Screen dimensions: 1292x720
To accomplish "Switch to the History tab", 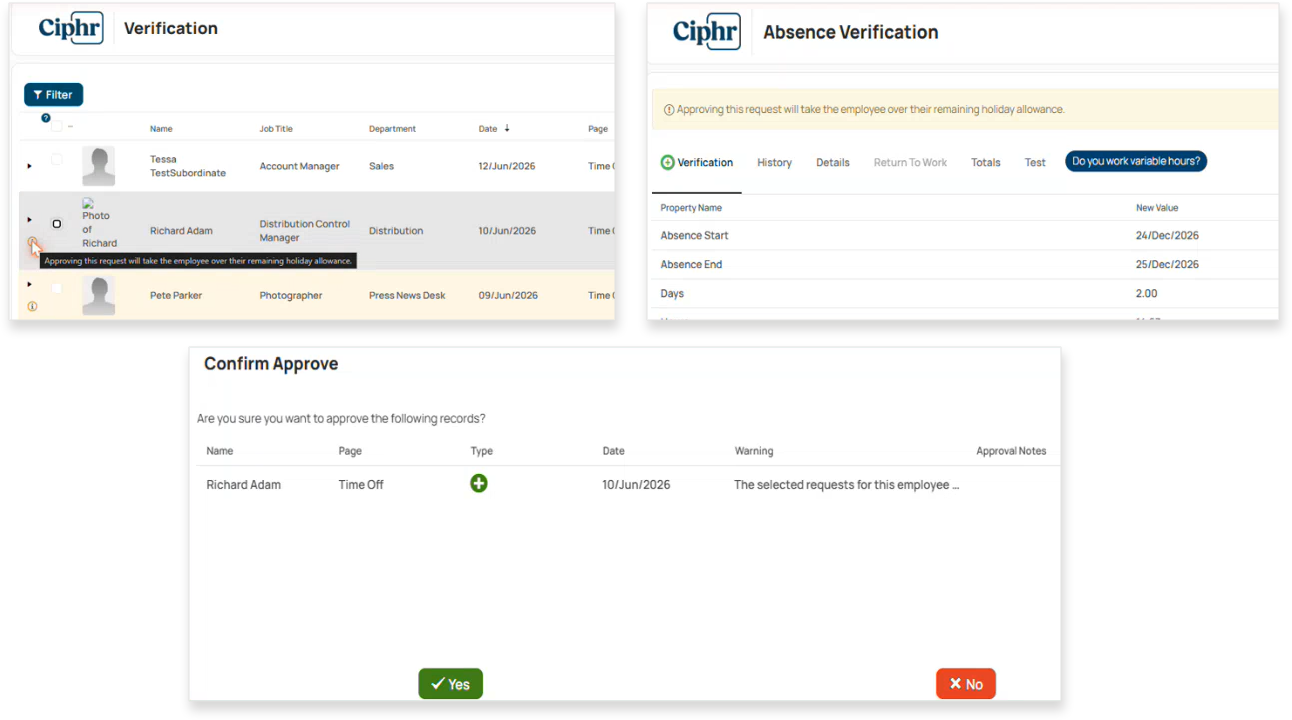I will (x=774, y=162).
